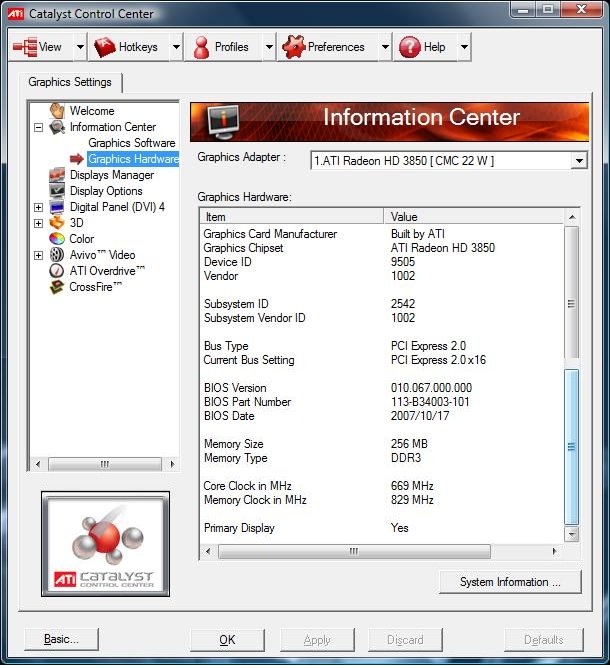Open the View dropdown arrow
The width and height of the screenshot is (610, 668).
[x=80, y=47]
